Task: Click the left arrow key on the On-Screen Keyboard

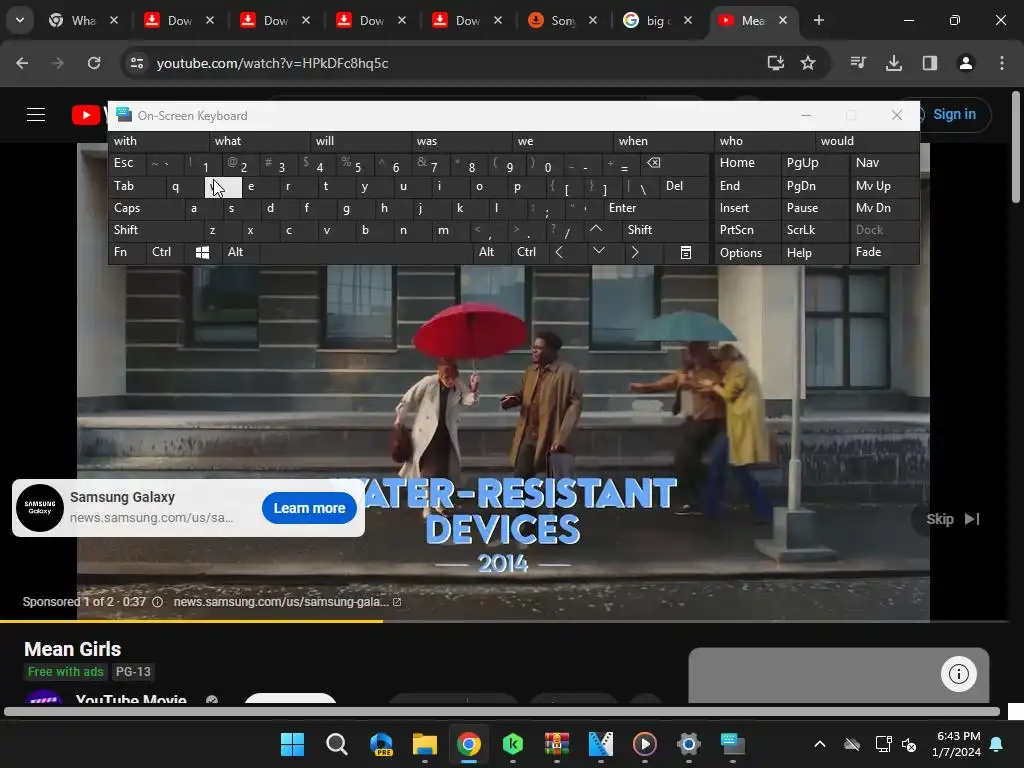Action: [x=559, y=252]
